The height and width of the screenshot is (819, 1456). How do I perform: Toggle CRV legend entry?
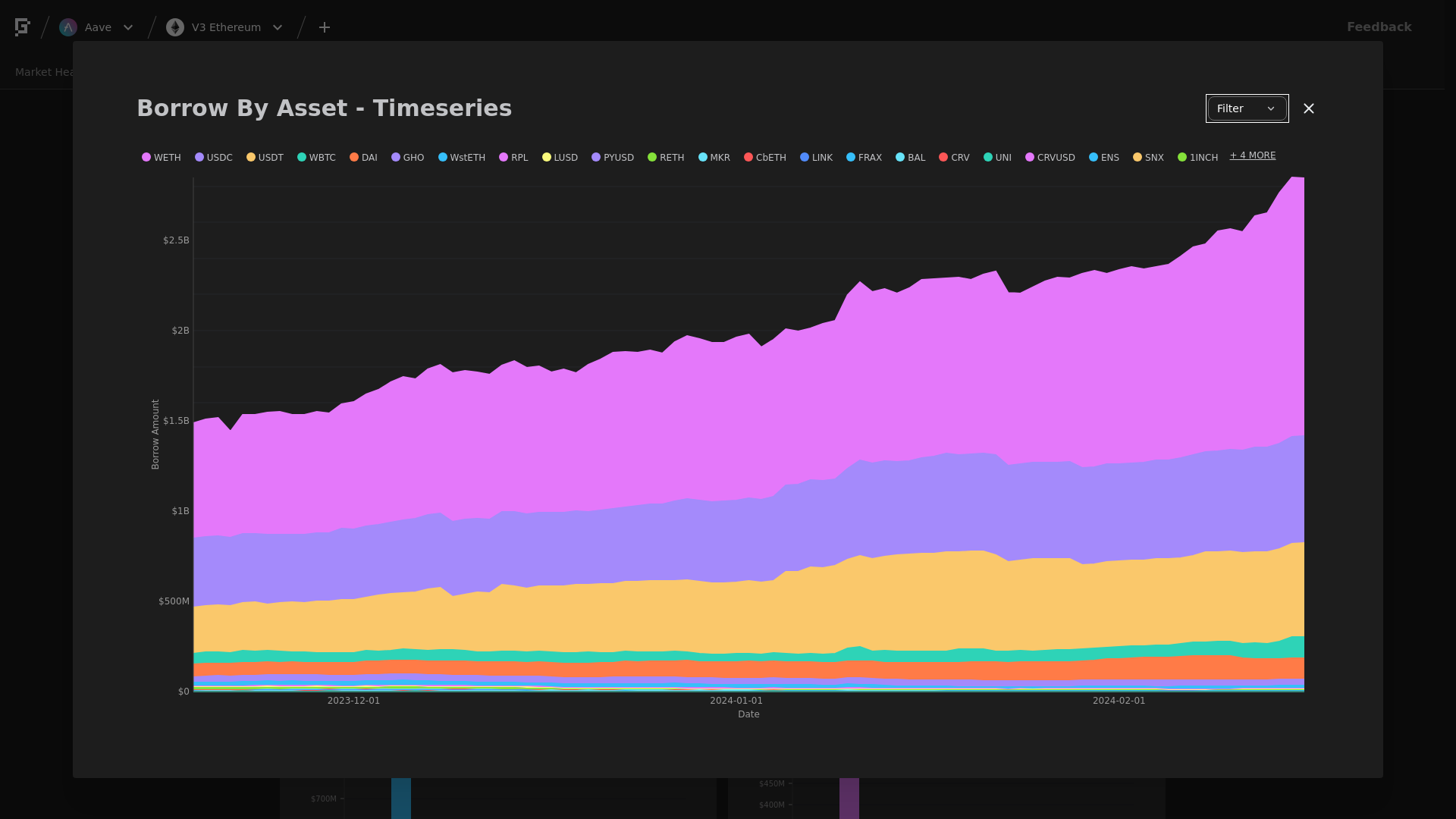(x=954, y=158)
